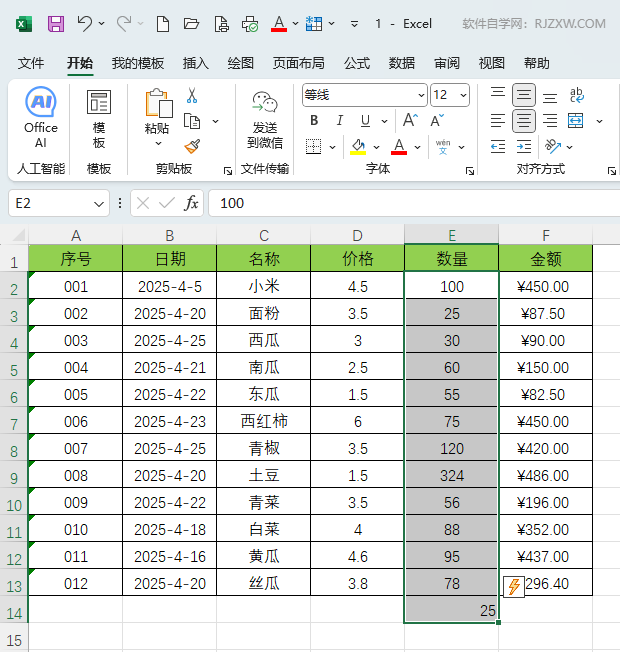The height and width of the screenshot is (652, 620).
Task: Customize quick access toolbar dropdown
Action: point(354,24)
